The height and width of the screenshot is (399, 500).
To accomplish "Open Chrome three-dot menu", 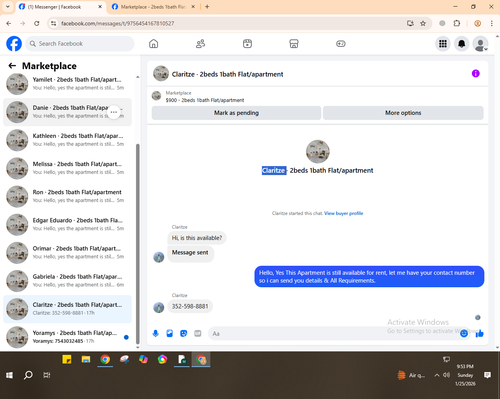I will (492, 23).
